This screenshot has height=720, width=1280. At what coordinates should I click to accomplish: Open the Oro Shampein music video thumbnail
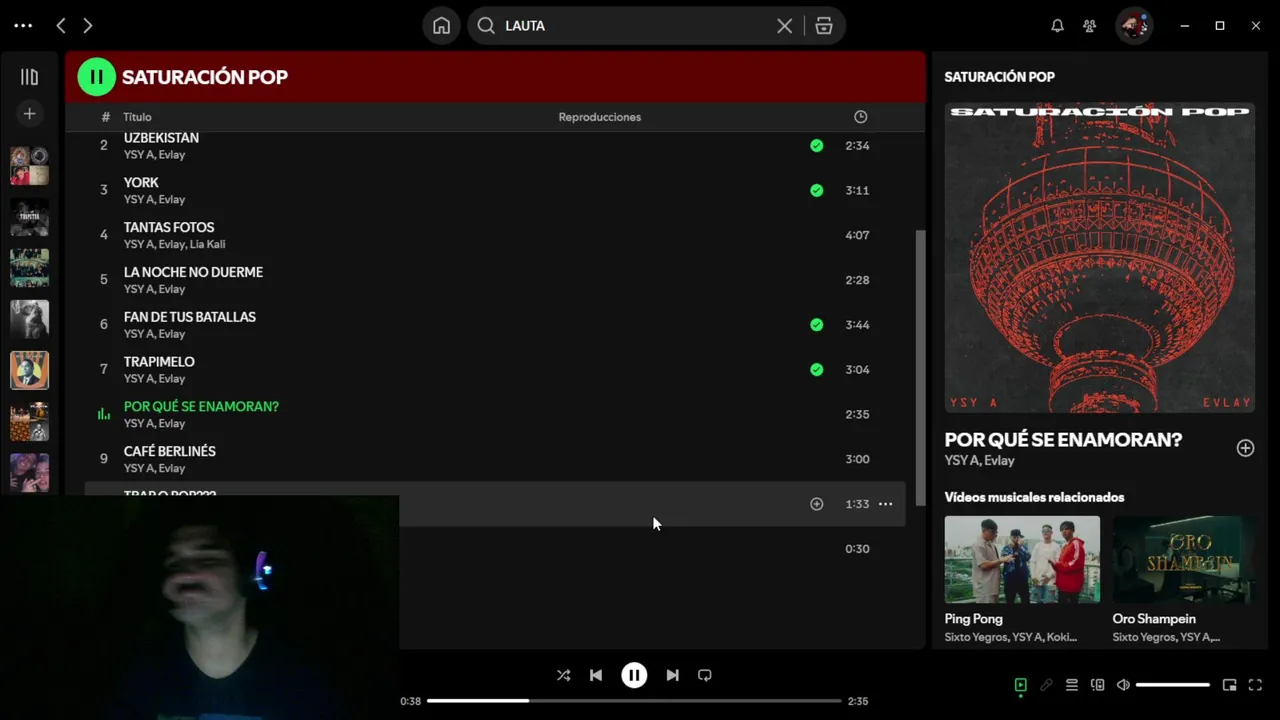click(x=1183, y=559)
